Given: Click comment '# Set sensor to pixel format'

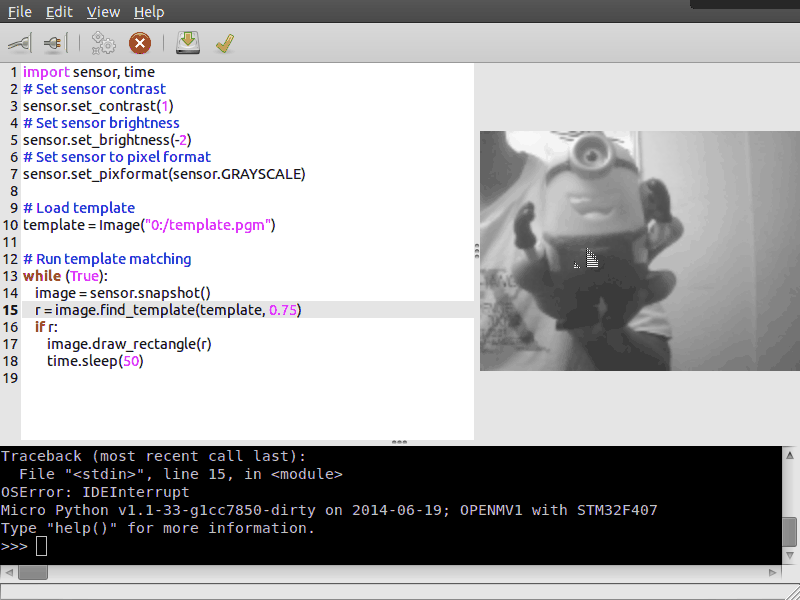Looking at the screenshot, I should coord(117,157).
